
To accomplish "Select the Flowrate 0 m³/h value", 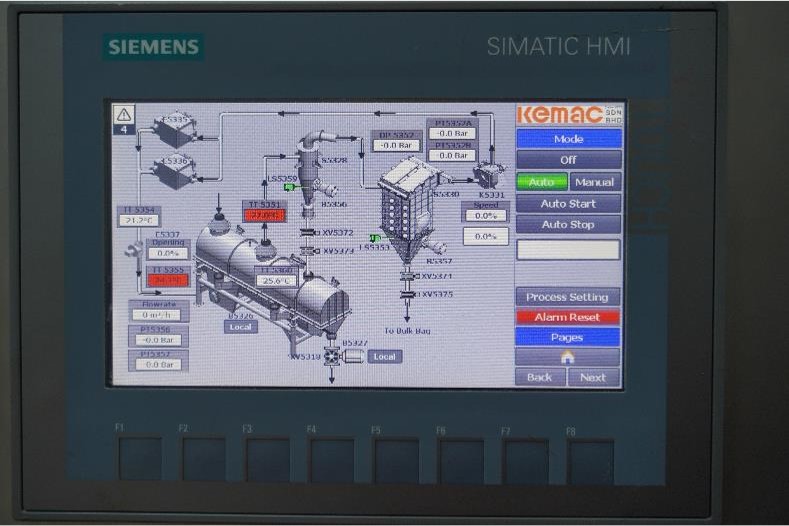I will (156, 315).
